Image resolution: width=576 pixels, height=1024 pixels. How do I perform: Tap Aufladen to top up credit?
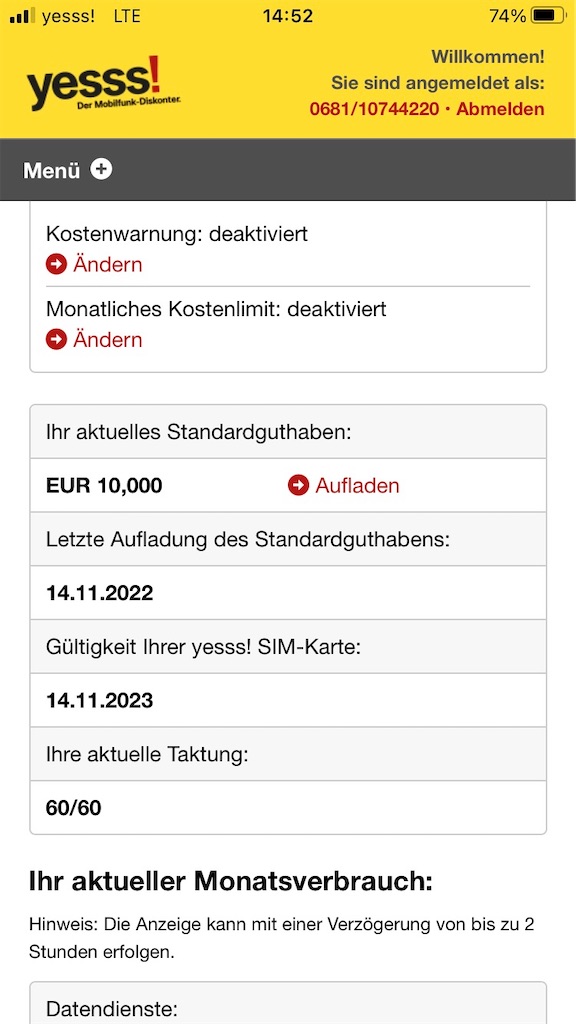tap(357, 485)
